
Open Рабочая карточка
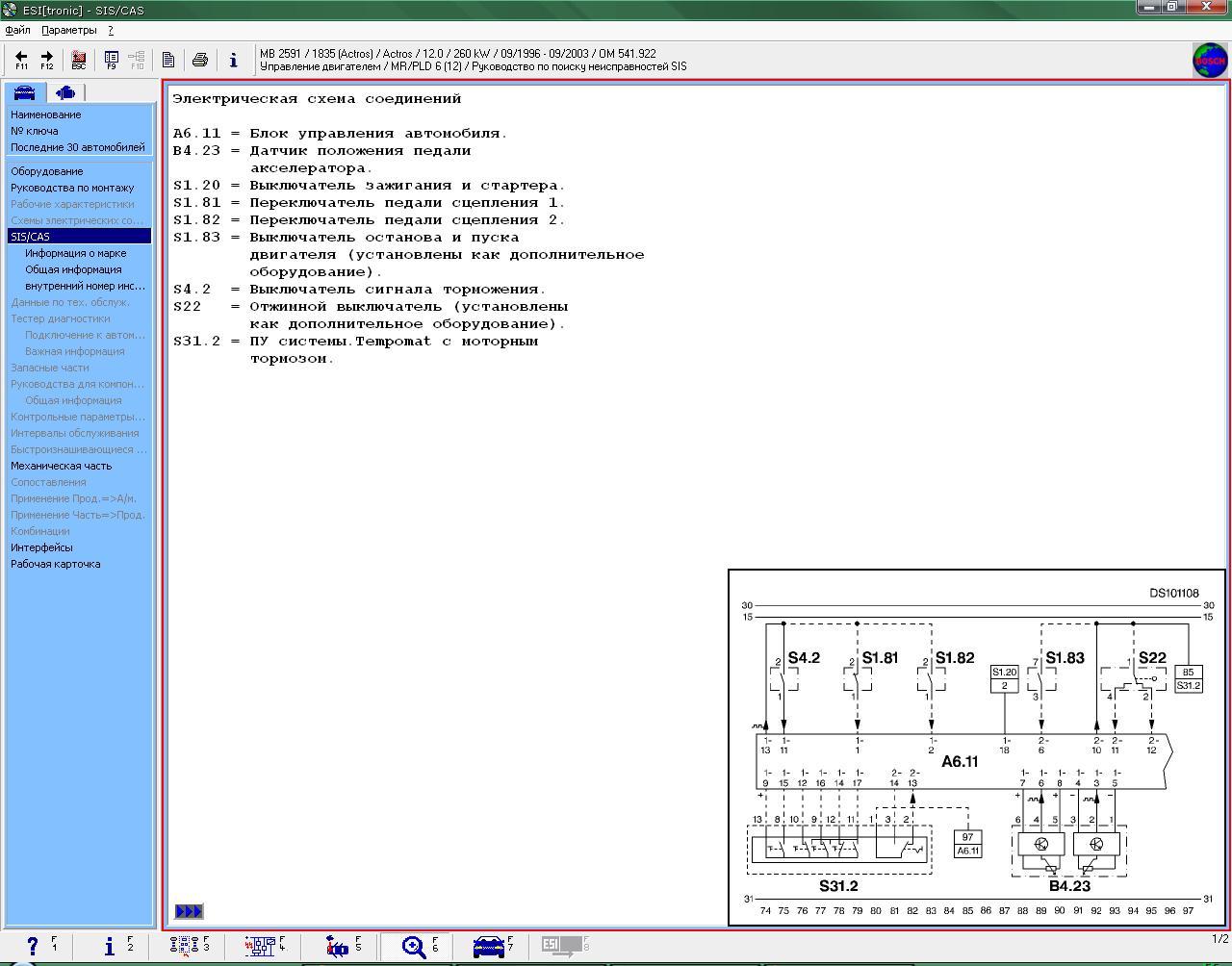point(56,564)
